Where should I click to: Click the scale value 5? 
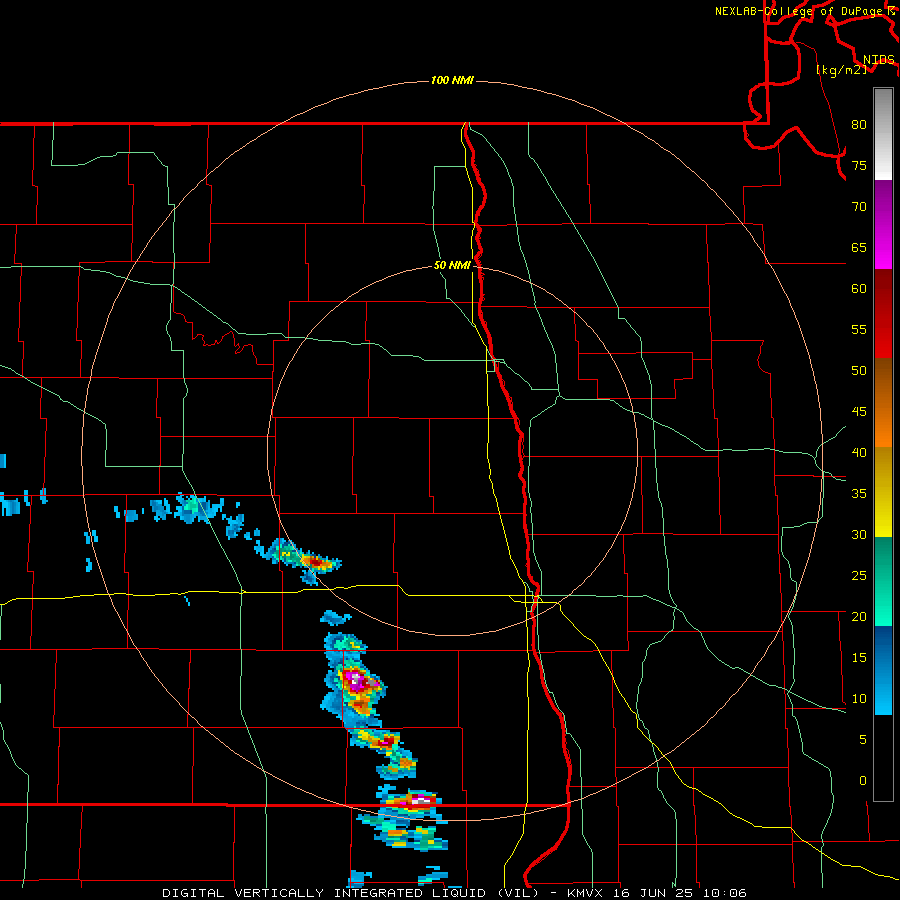863,739
